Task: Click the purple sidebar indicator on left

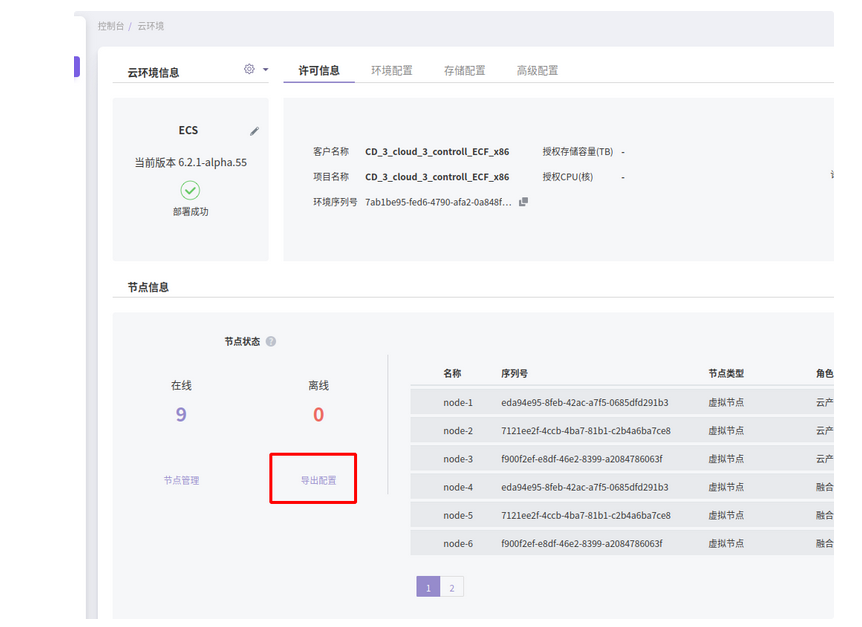Action: [x=76, y=67]
